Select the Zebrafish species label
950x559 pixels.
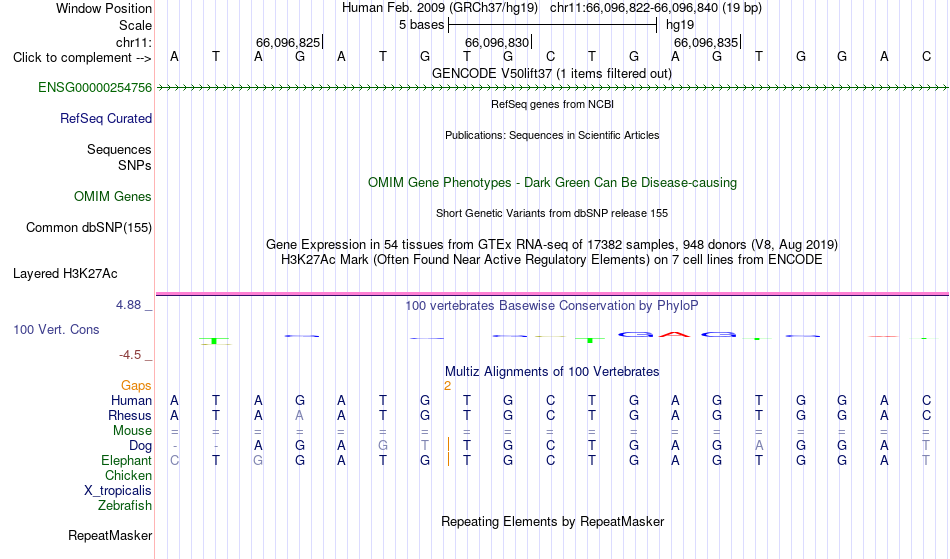click(x=125, y=505)
